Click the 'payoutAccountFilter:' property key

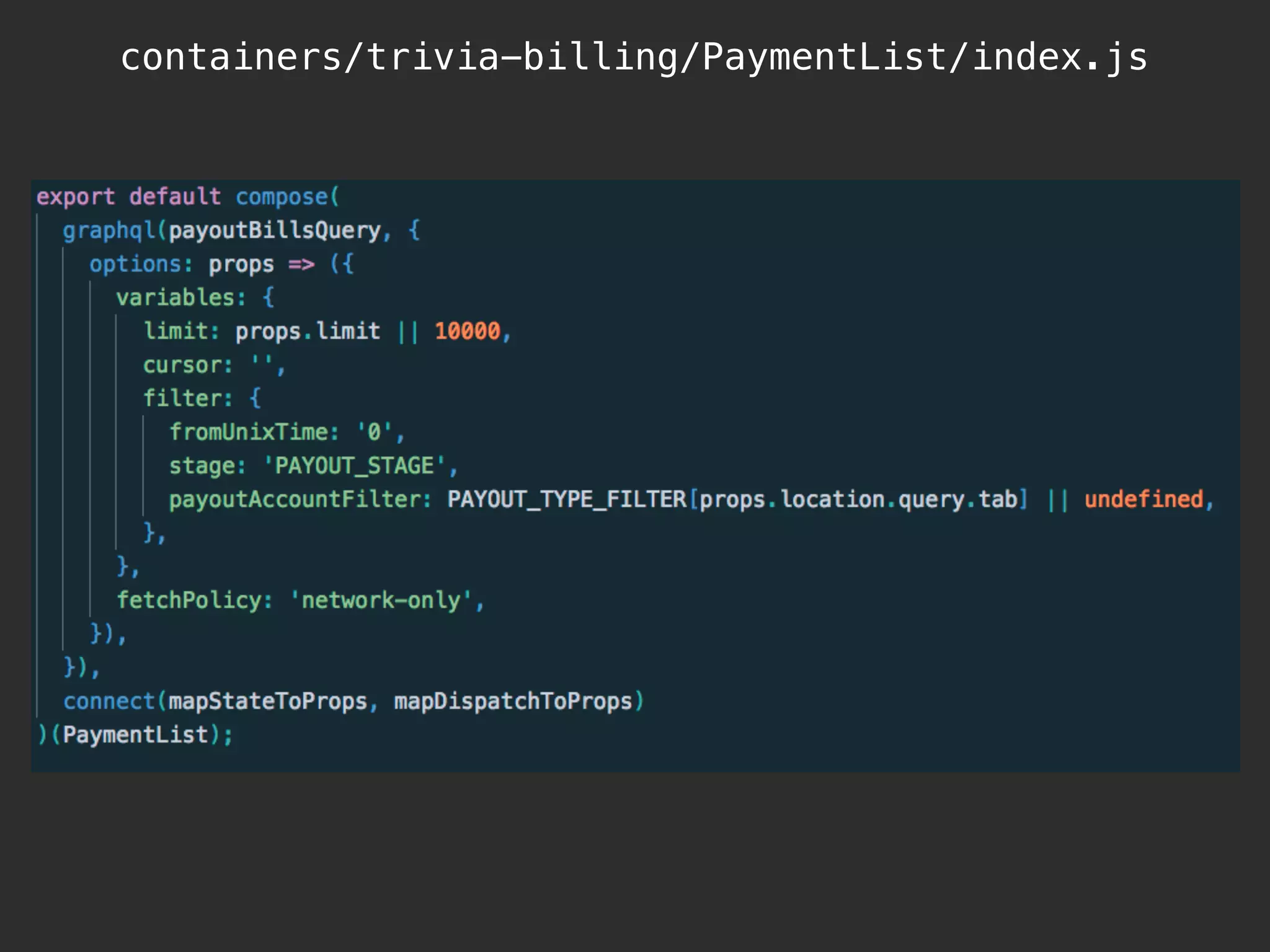point(300,500)
